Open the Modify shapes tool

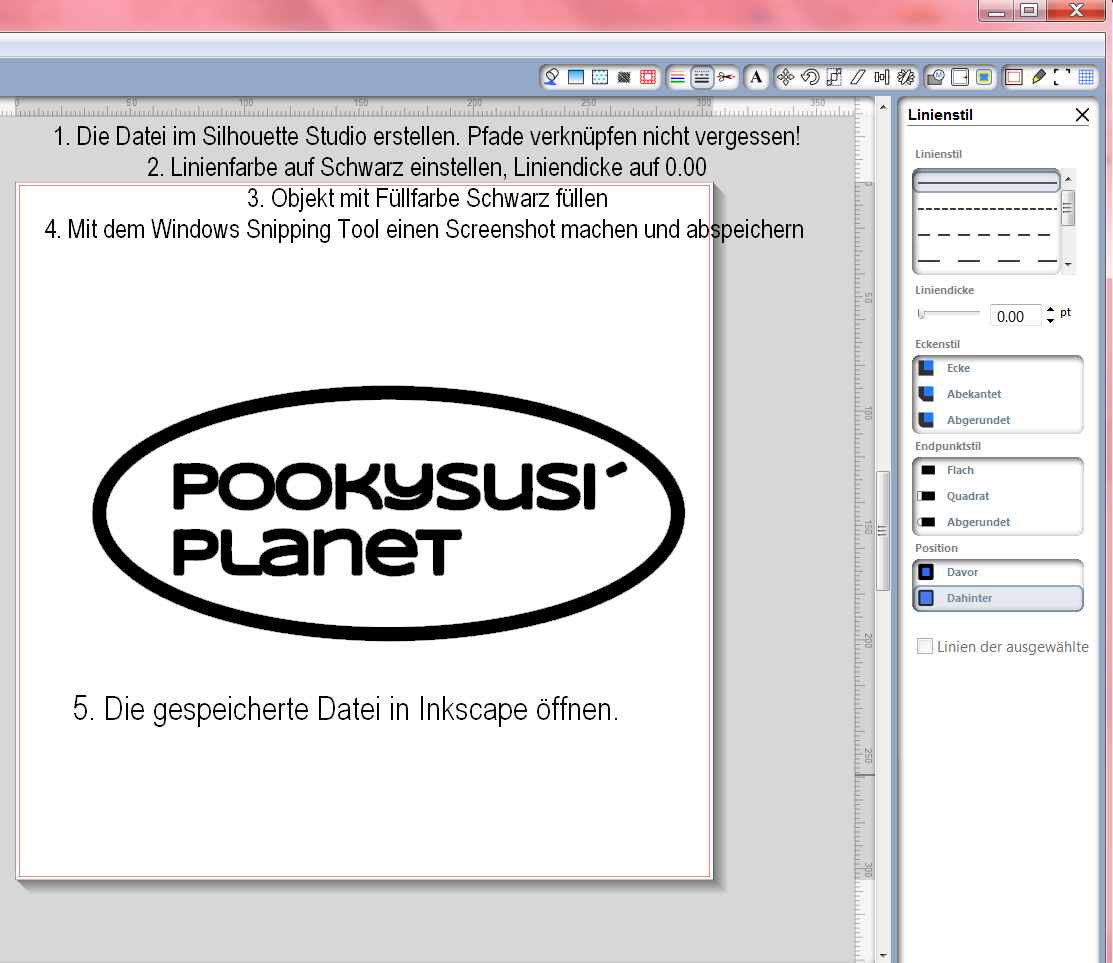point(936,77)
